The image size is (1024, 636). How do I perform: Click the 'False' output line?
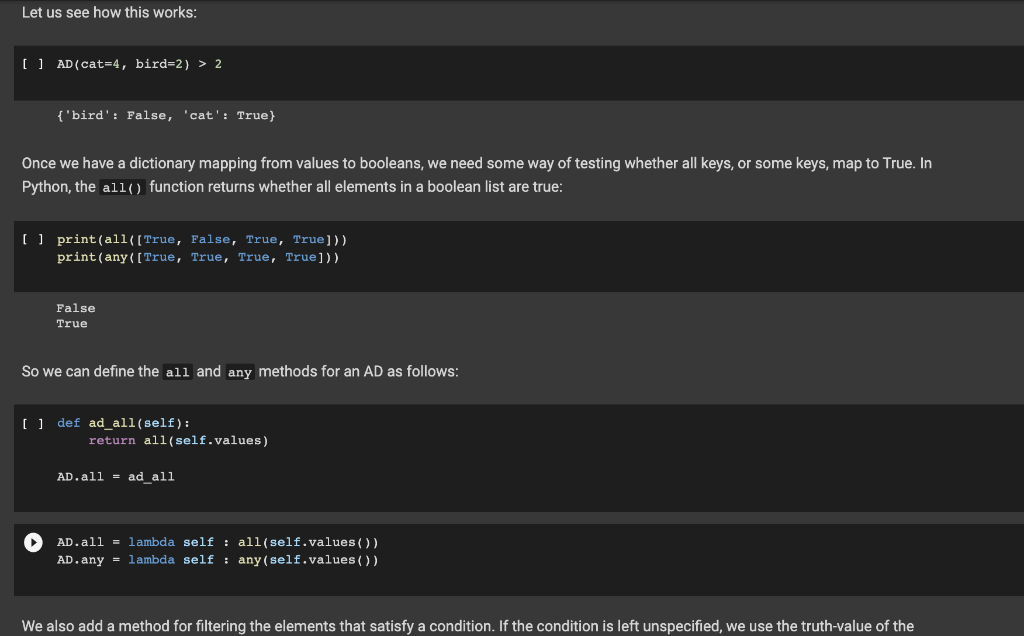(76, 308)
